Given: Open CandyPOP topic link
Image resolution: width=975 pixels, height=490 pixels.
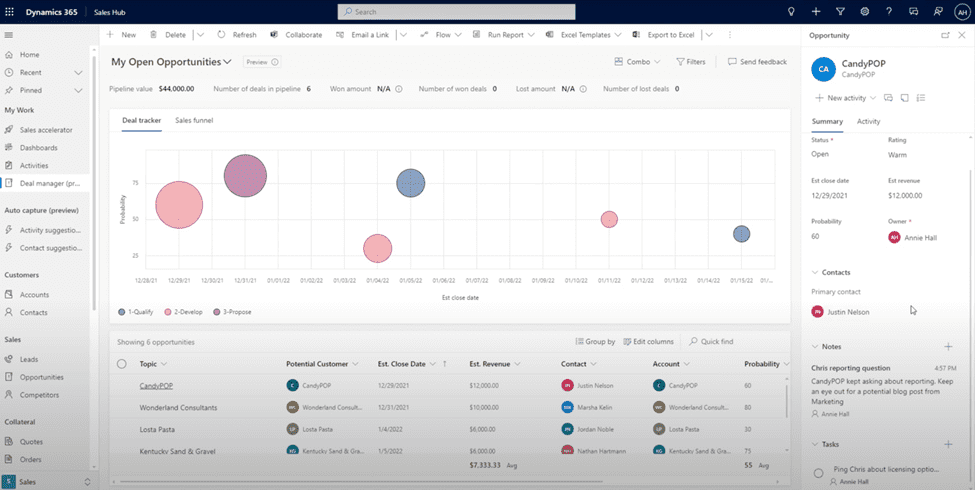Looking at the screenshot, I should pos(156,386).
